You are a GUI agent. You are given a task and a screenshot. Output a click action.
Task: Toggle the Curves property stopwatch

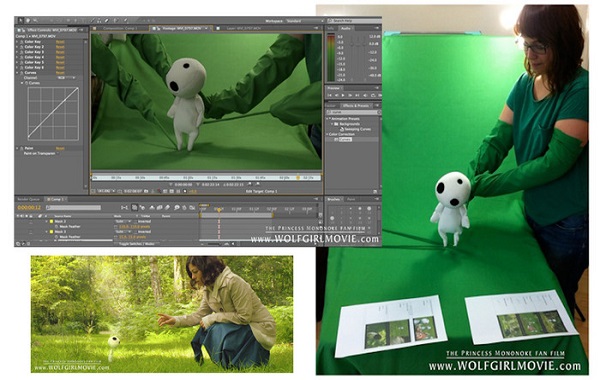[27, 83]
